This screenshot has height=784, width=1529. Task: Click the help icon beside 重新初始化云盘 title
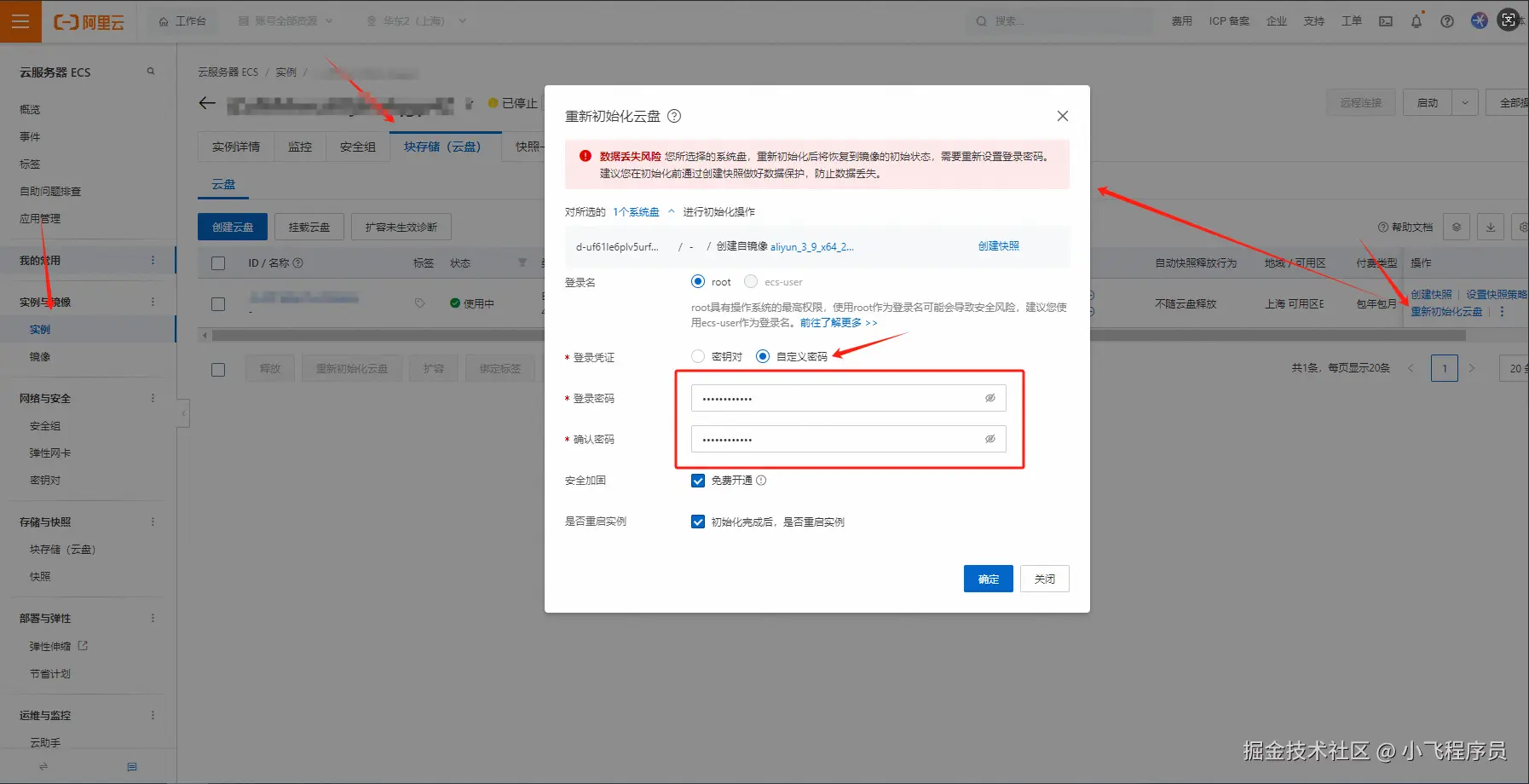(x=674, y=116)
